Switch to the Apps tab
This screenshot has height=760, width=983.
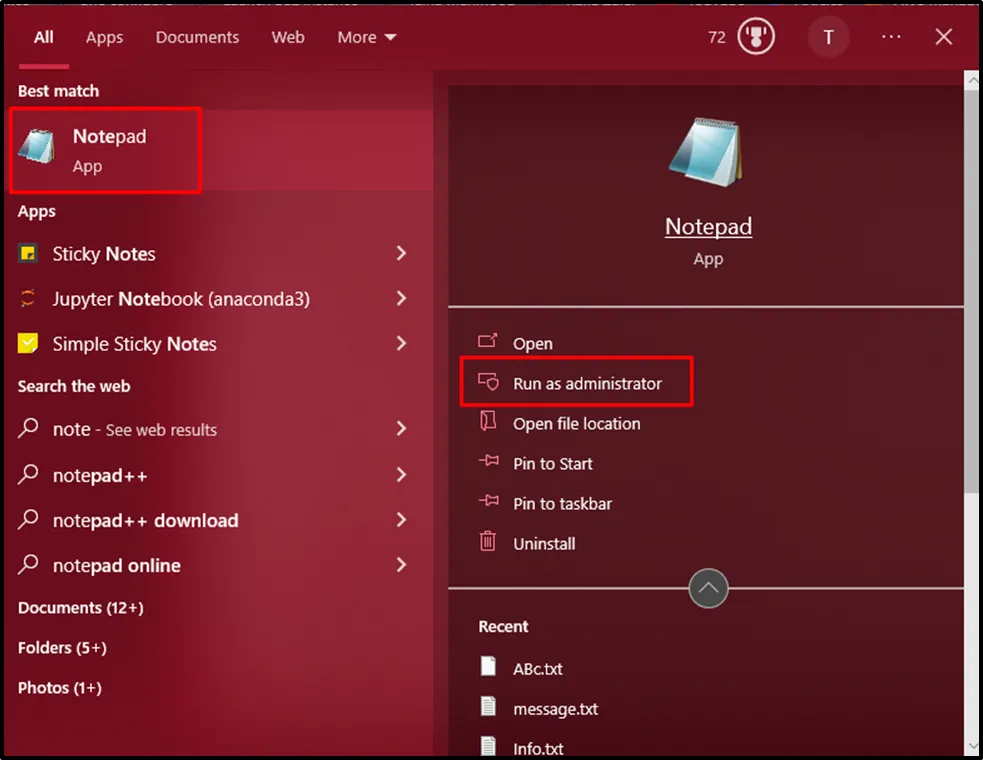[x=104, y=38]
